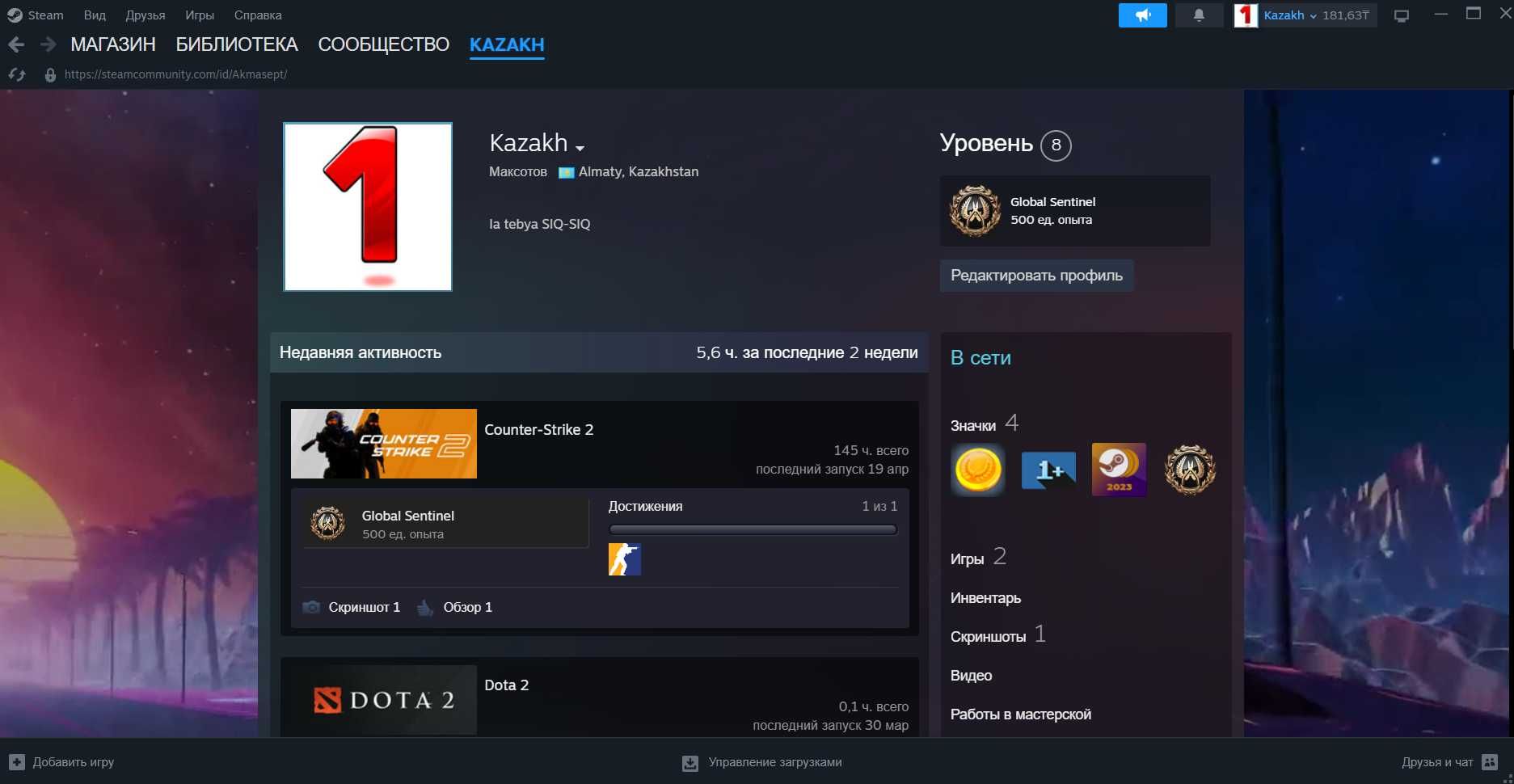Click the Достижения achievements progress bar
The image size is (1514, 784).
click(x=753, y=530)
